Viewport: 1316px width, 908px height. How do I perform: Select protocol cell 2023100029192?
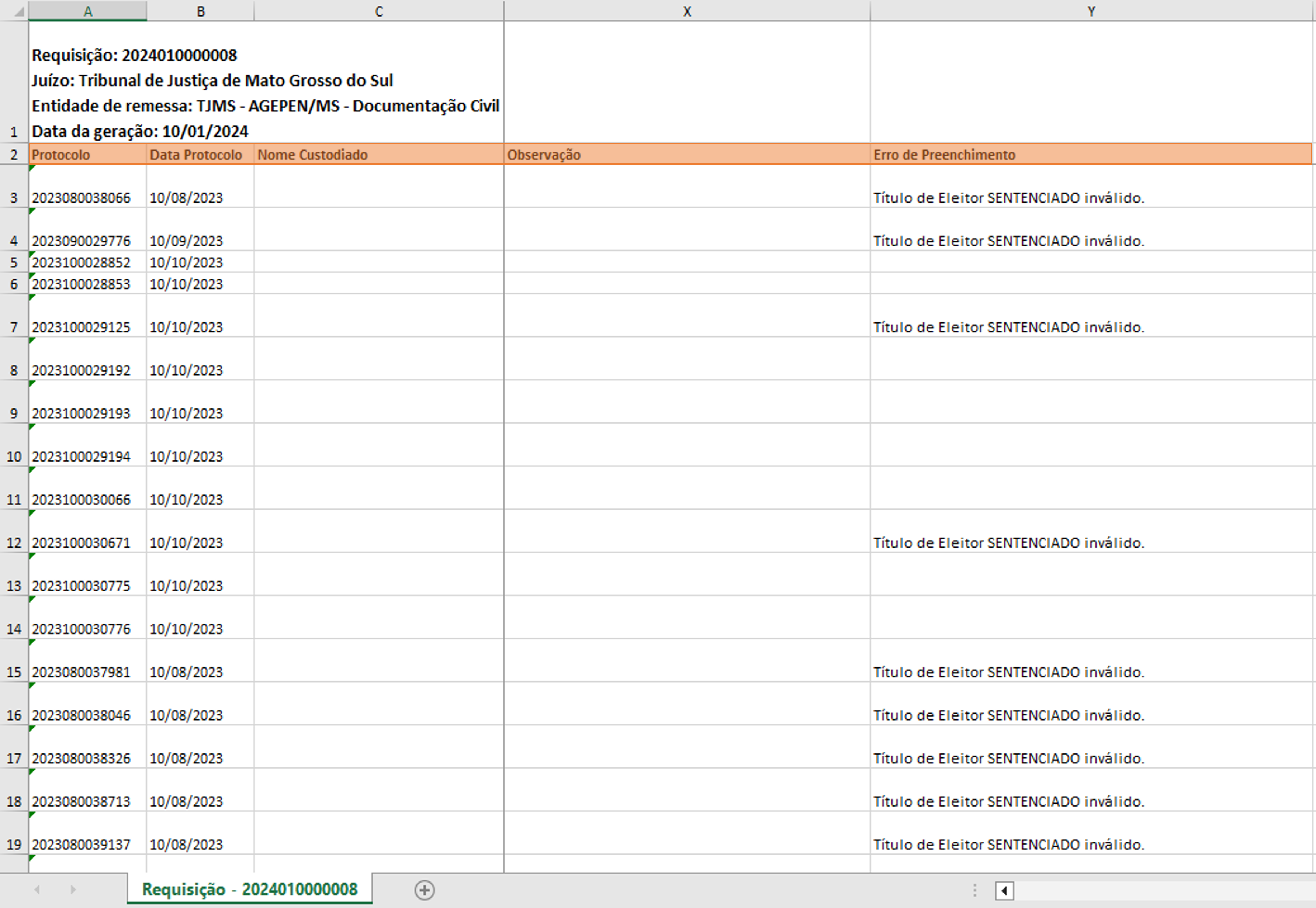point(87,358)
